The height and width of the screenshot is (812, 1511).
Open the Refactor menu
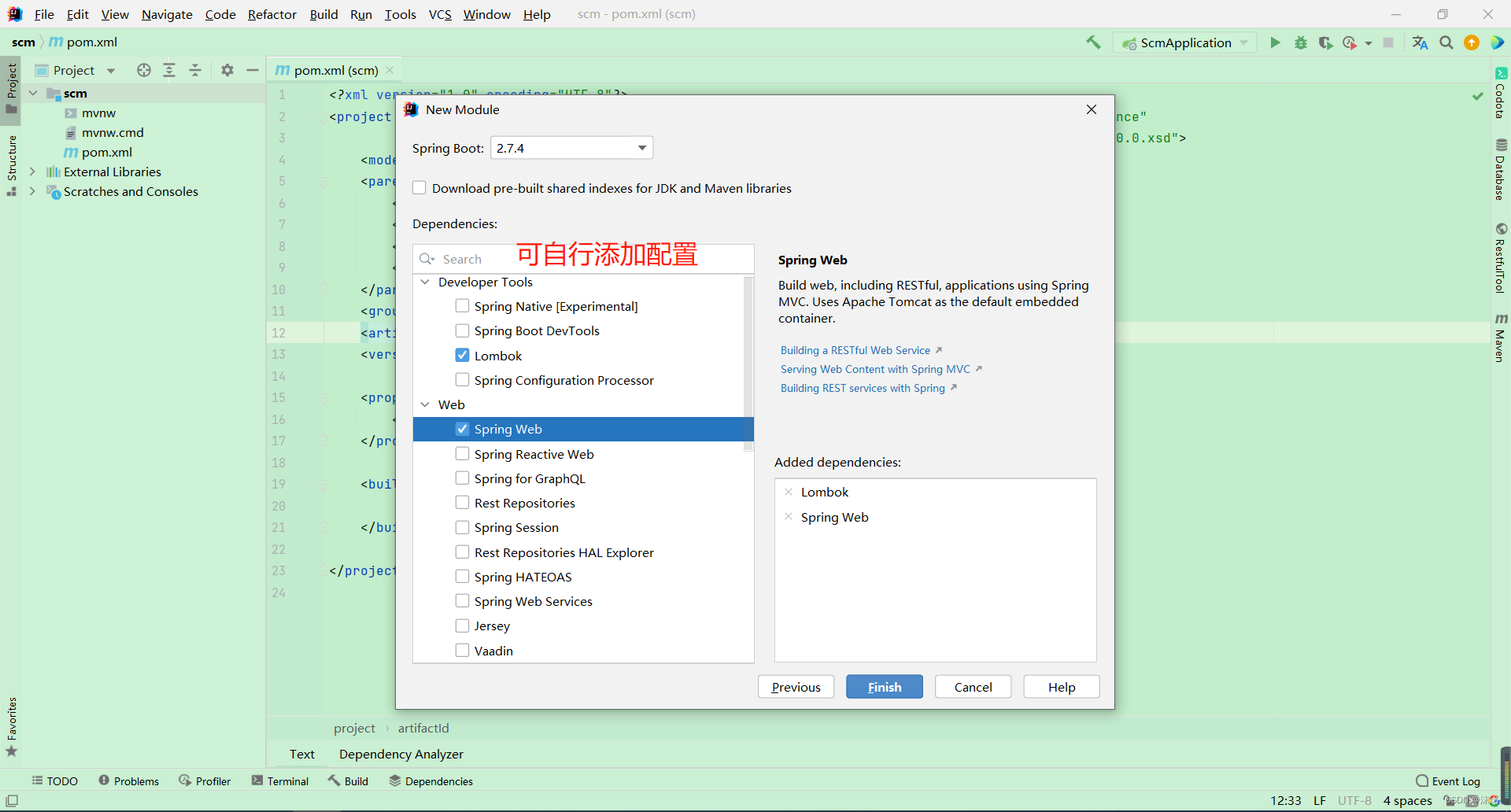pyautogui.click(x=272, y=14)
